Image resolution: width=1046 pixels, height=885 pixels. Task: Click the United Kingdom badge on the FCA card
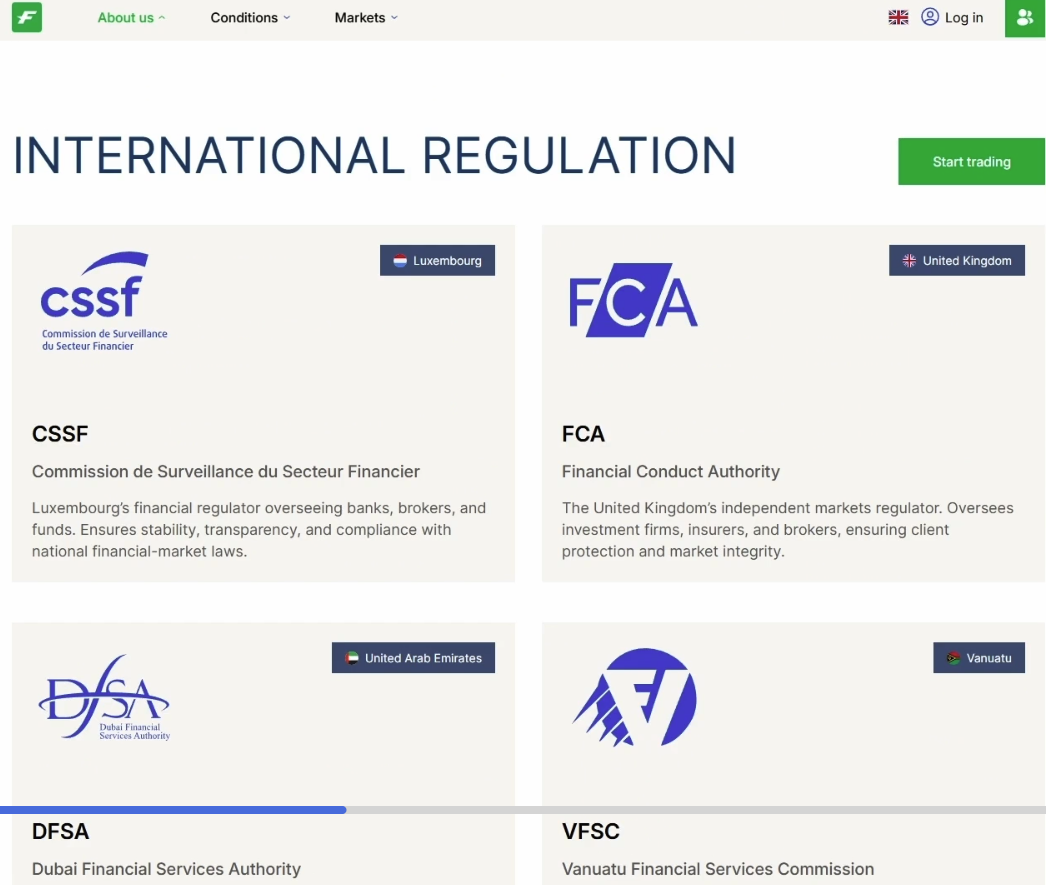click(x=956, y=260)
